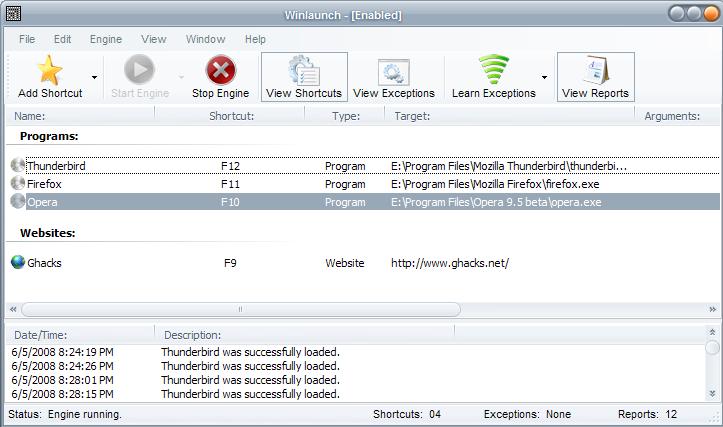Click the Firefox row disc icon
The width and height of the screenshot is (723, 427).
pyautogui.click(x=18, y=183)
